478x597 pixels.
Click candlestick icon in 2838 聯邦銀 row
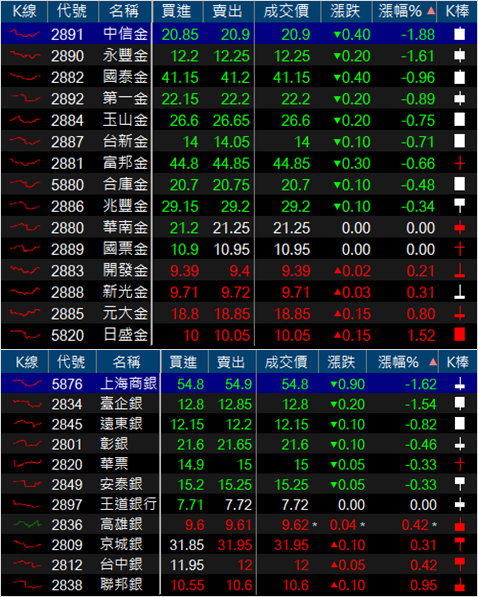click(459, 585)
